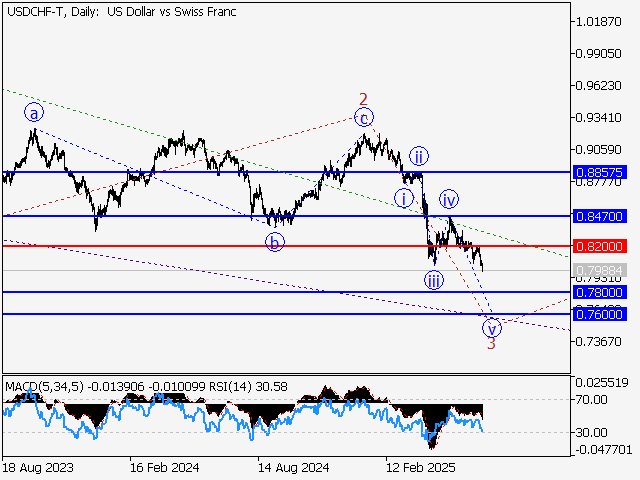
Task: Click the circled wave 'ii' label
Action: coord(419,156)
